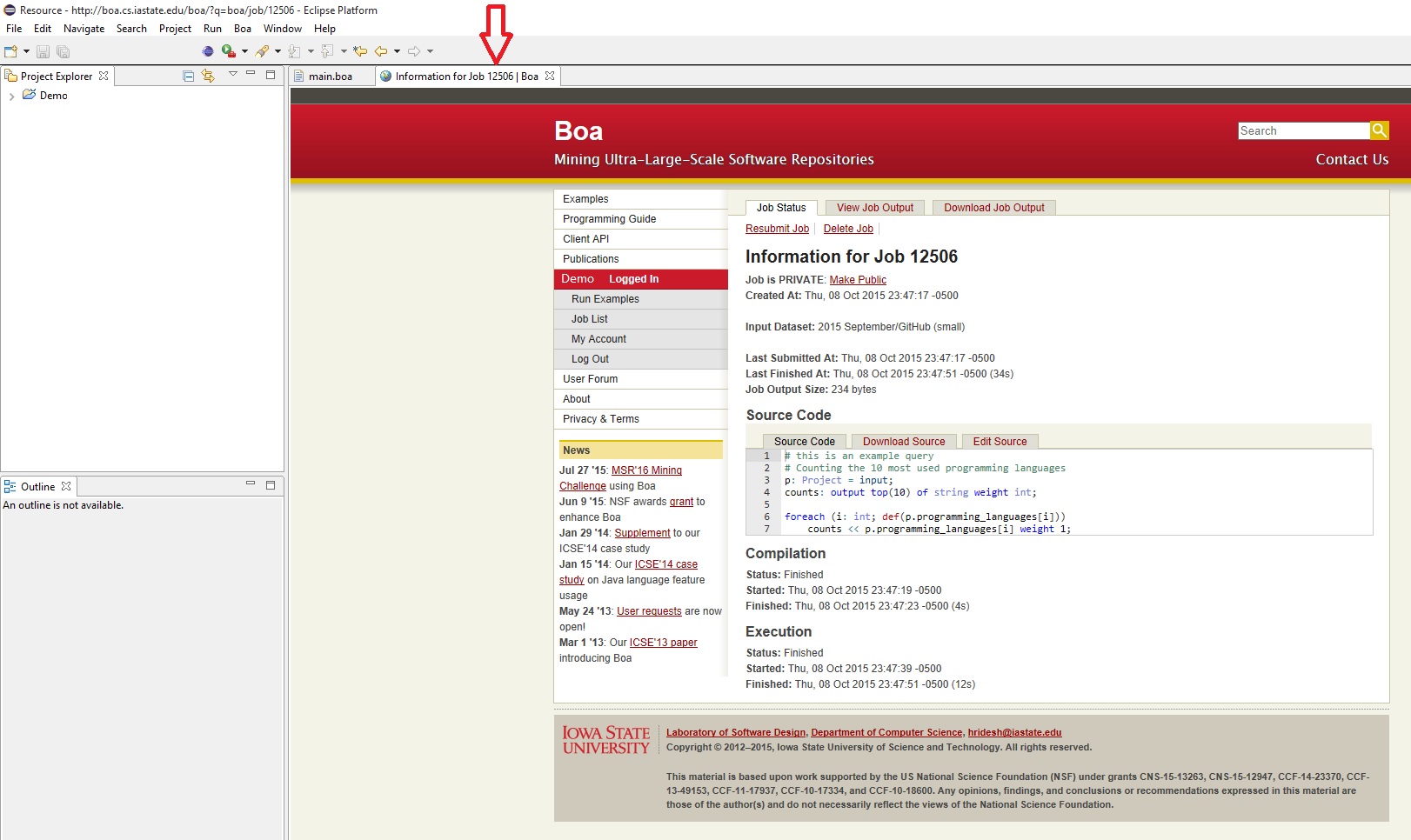Open the Project Explorer View Menu dropdown
The width and height of the screenshot is (1411, 840).
coord(232,75)
